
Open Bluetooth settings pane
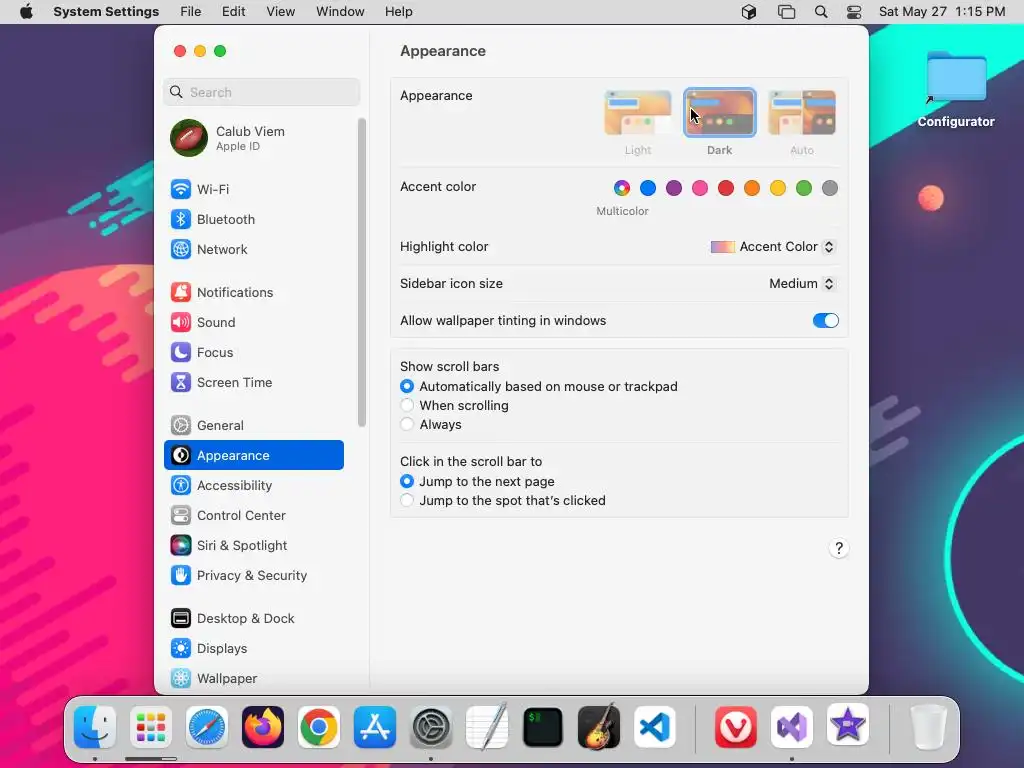point(253,219)
